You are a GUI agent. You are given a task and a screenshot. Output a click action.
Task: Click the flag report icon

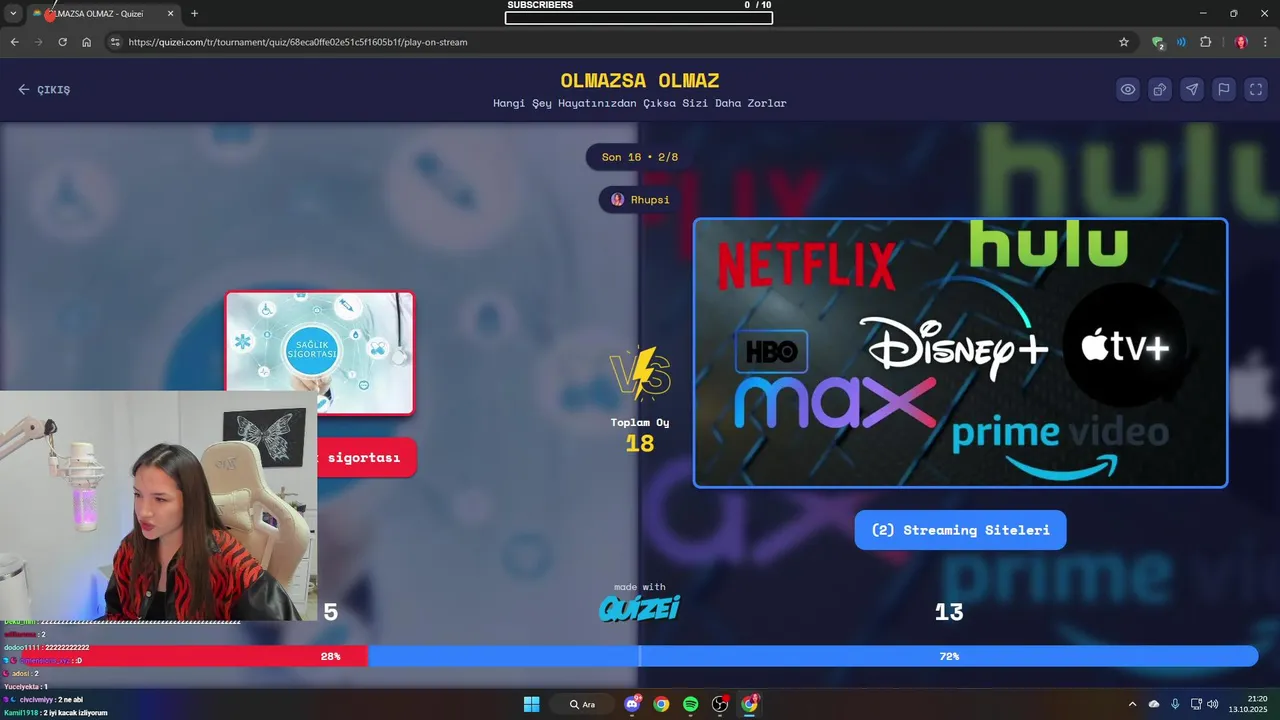pyautogui.click(x=1224, y=89)
